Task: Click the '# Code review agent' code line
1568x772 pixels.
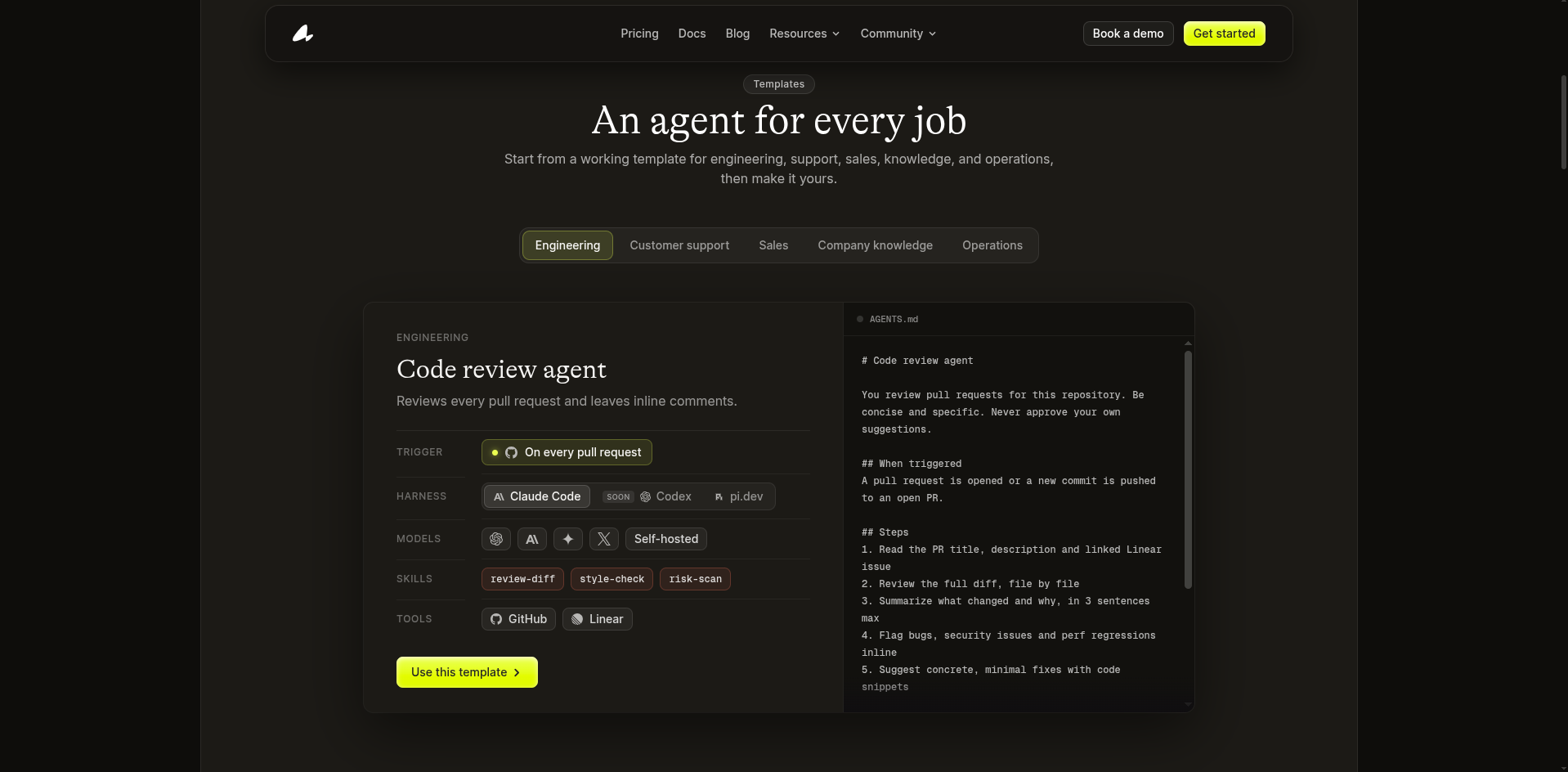Action: (917, 361)
